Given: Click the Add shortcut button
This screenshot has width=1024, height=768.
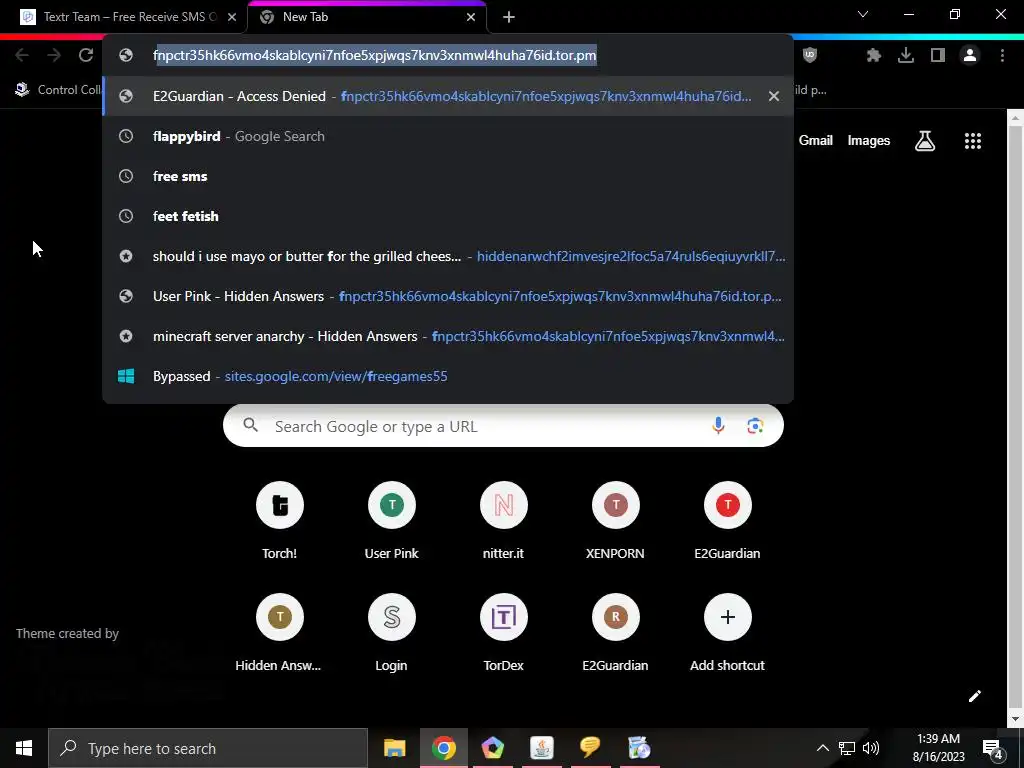Looking at the screenshot, I should click(727, 632).
